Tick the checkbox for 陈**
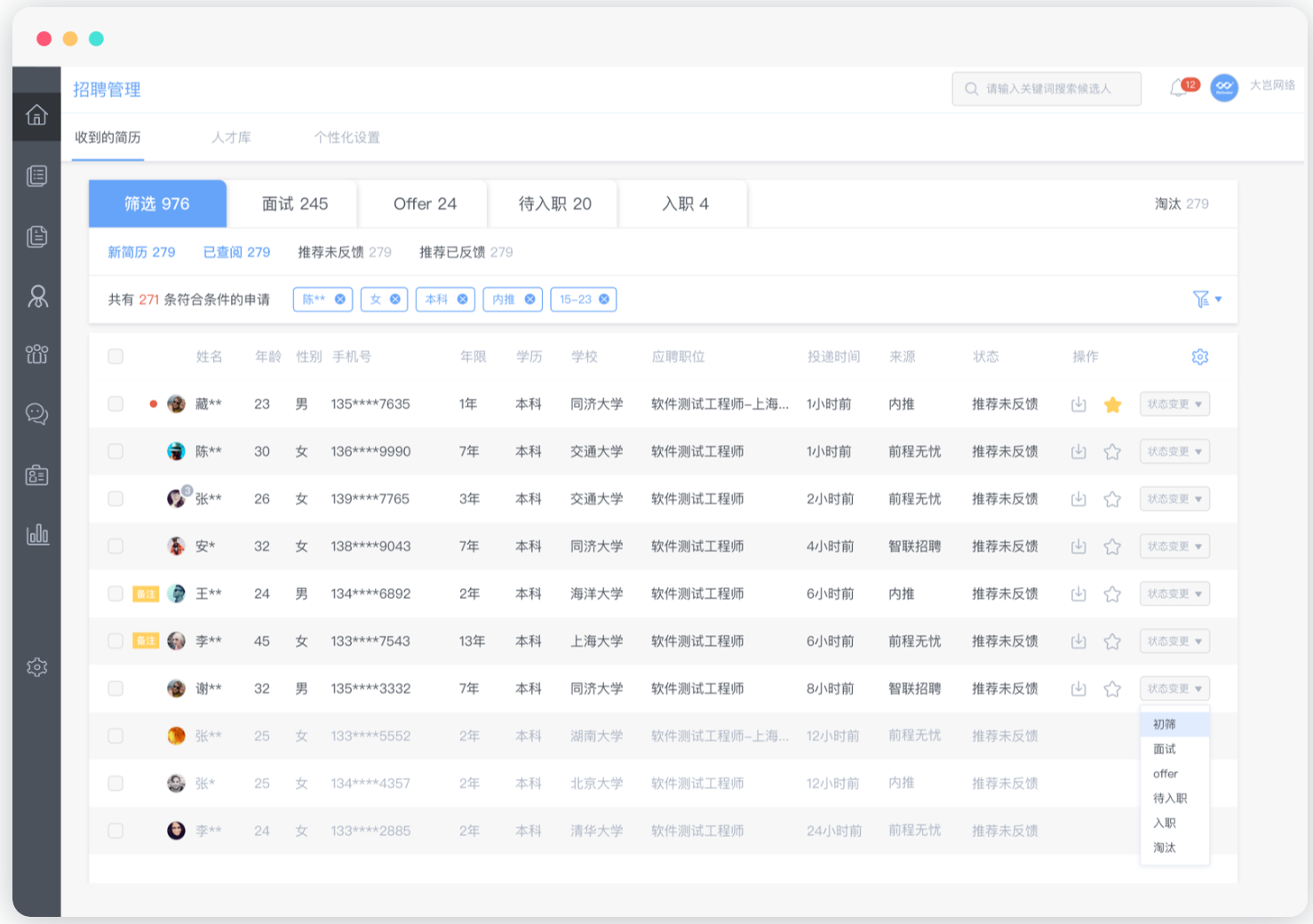This screenshot has width=1313, height=924. click(x=115, y=451)
